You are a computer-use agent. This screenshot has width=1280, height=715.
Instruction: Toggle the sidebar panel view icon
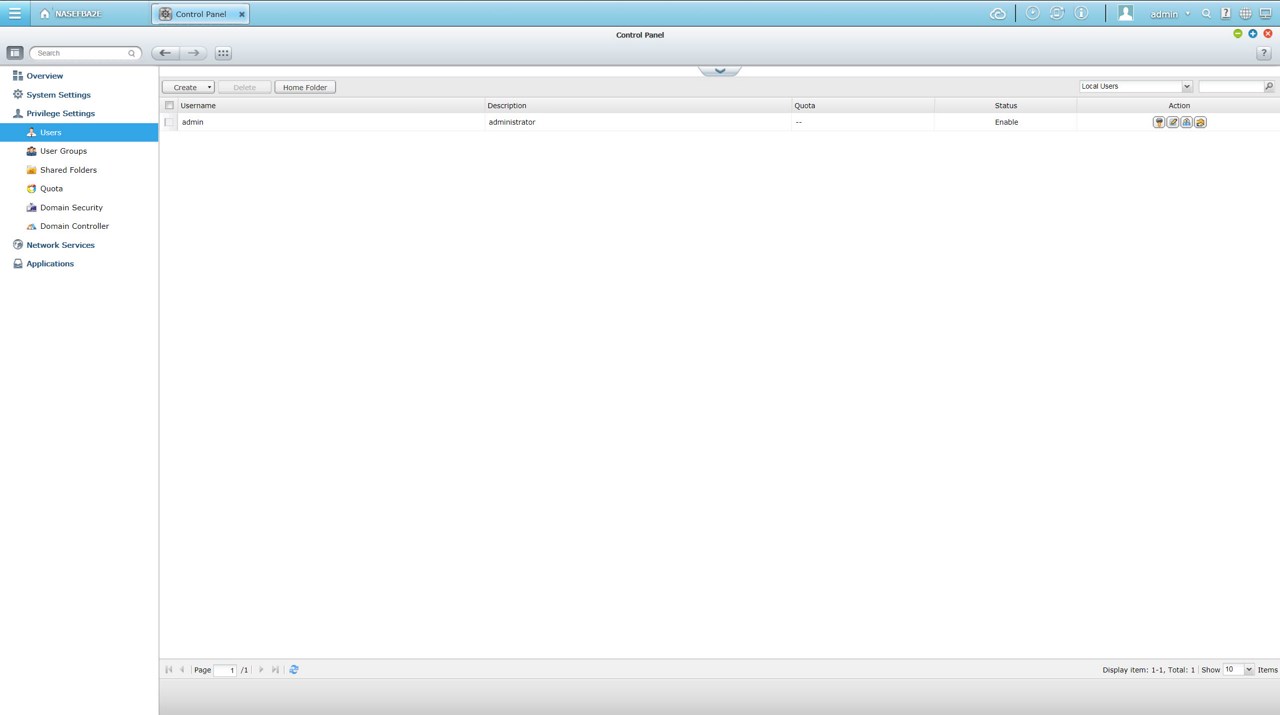[15, 53]
